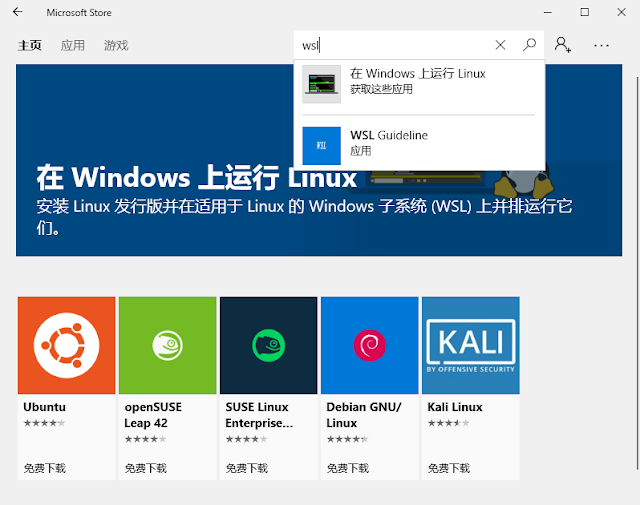Switch to the 应用 tab
Image resolution: width=640 pixels, height=505 pixels.
click(x=73, y=45)
